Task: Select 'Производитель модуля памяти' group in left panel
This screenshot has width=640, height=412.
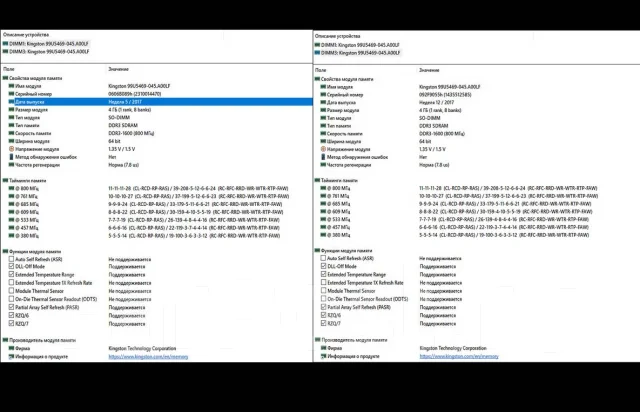Action: [x=39, y=340]
